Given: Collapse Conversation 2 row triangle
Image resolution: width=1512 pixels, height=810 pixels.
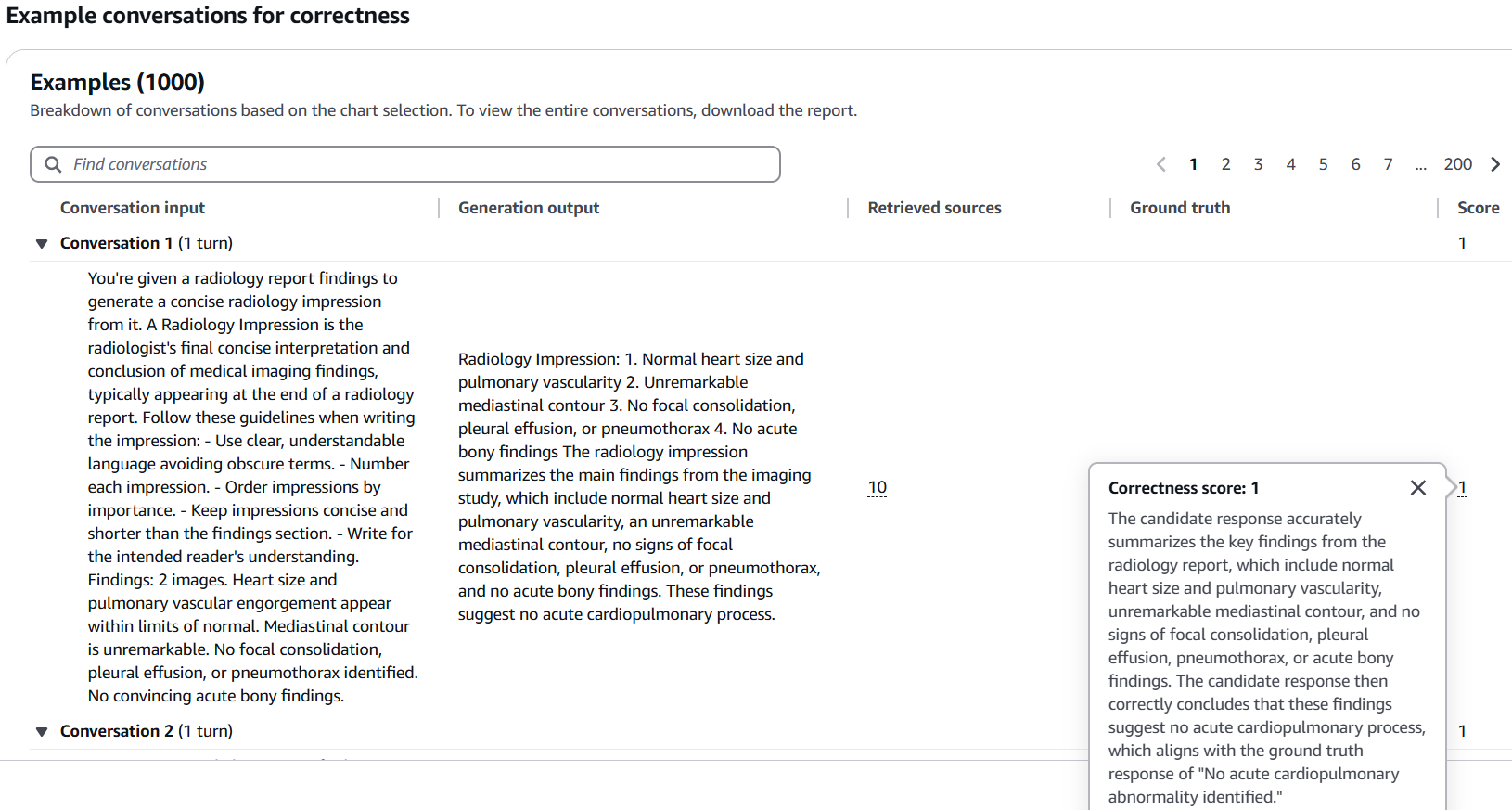Looking at the screenshot, I should click(x=42, y=732).
